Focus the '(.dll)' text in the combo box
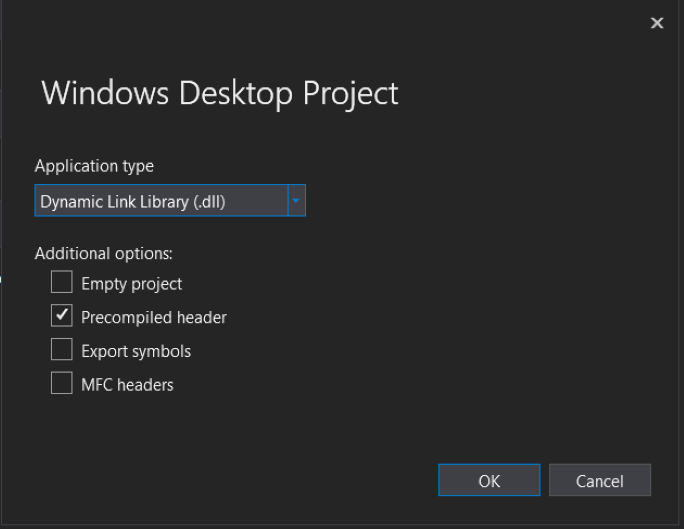The width and height of the screenshot is (684, 529). 209,202
